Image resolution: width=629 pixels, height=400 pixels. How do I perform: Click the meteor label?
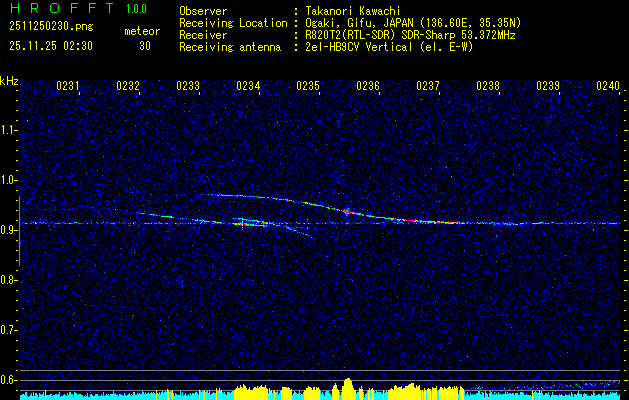click(x=142, y=31)
